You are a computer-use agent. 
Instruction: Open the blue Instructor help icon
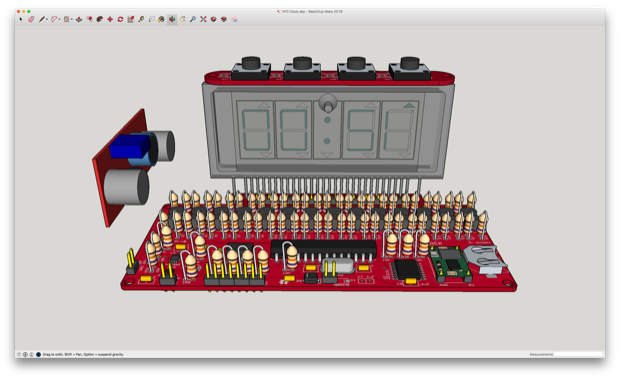38,354
